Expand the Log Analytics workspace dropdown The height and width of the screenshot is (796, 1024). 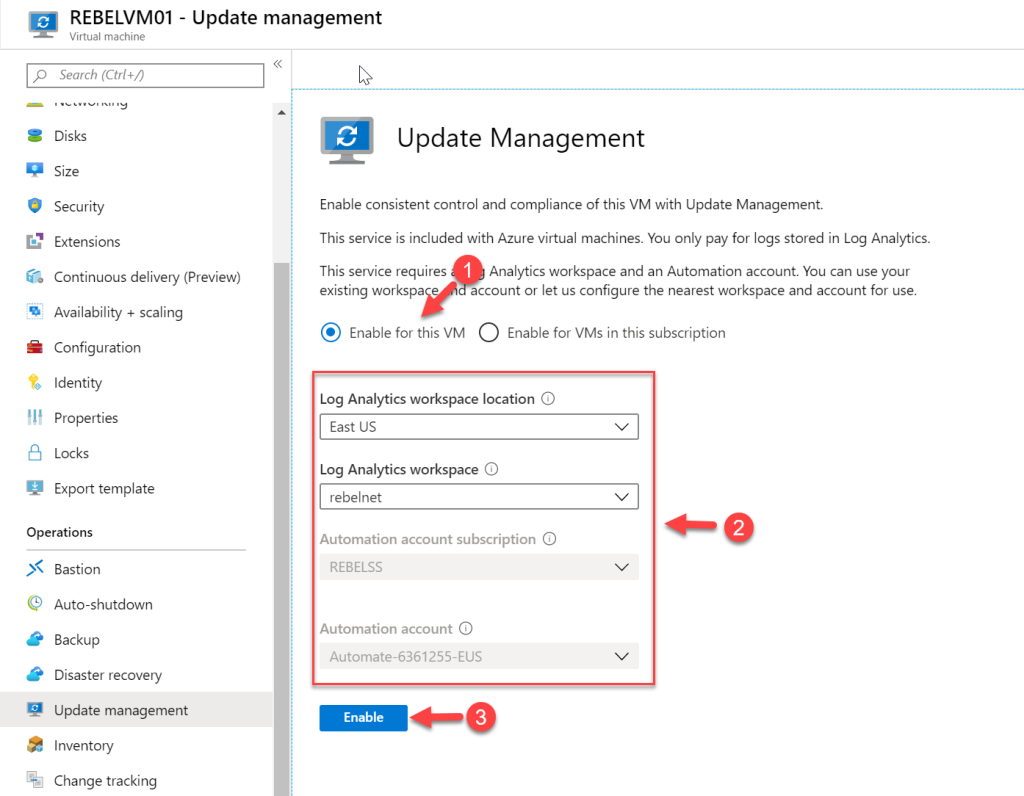[x=478, y=496]
